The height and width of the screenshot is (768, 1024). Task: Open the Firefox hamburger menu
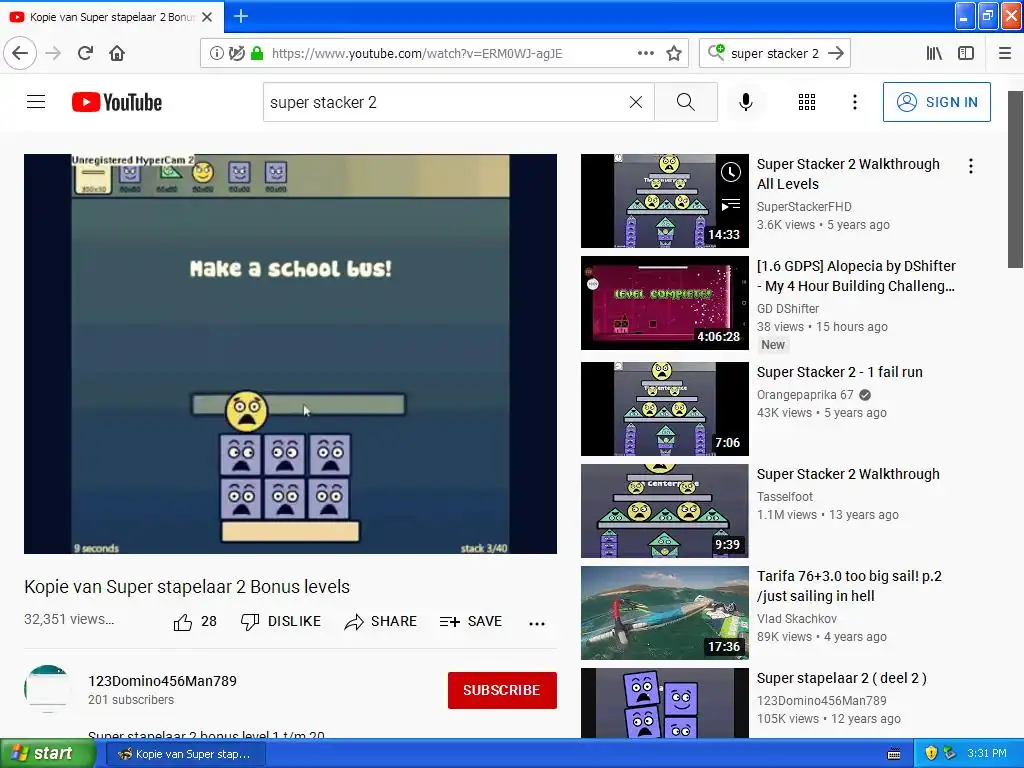[x=1004, y=53]
